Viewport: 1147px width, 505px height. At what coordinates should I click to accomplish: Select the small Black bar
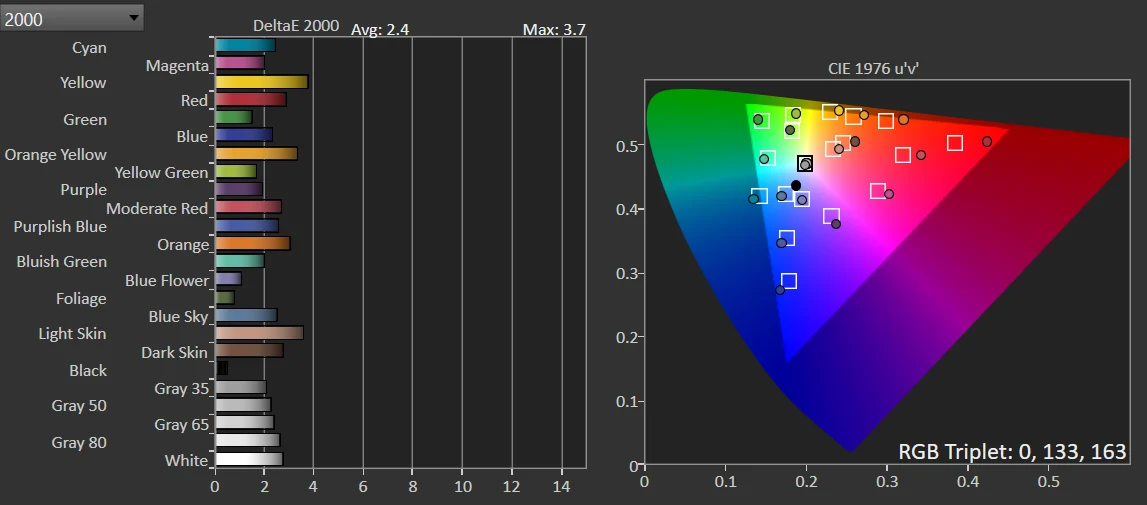[222, 368]
